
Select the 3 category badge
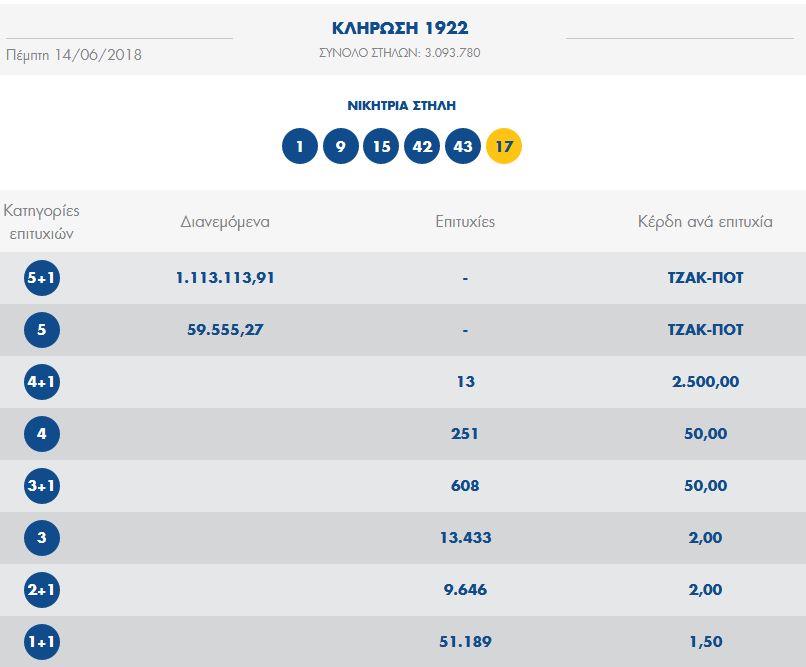tap(42, 538)
